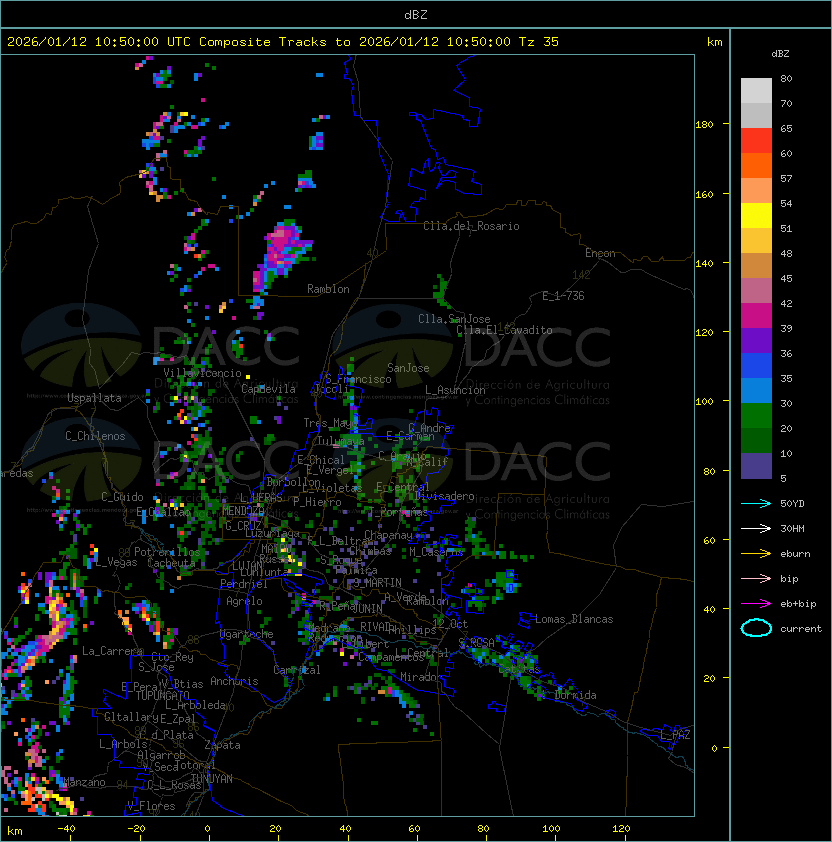Viewport: 832px width, 842px height.
Task: Click the pink bip arrow icon
Action: 756,578
